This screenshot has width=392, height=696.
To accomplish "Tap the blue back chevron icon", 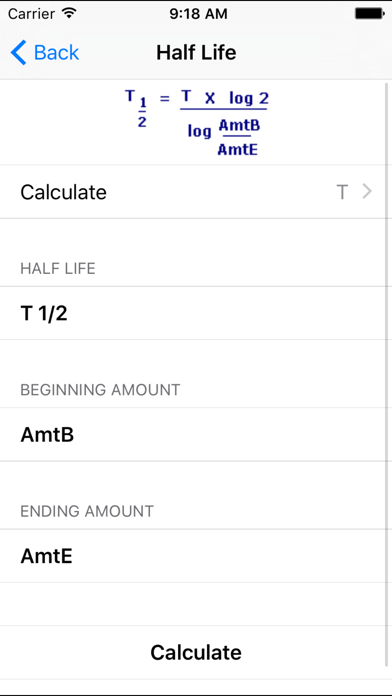I will 19,52.
